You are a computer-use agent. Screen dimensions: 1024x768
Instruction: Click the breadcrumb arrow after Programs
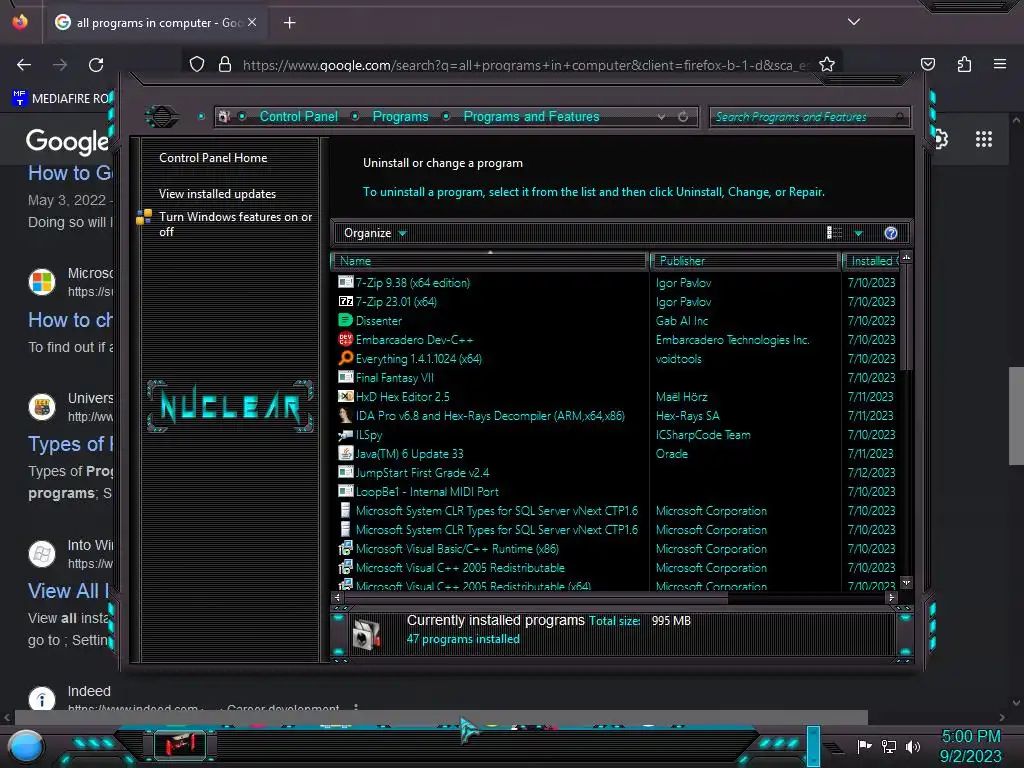[446, 116]
